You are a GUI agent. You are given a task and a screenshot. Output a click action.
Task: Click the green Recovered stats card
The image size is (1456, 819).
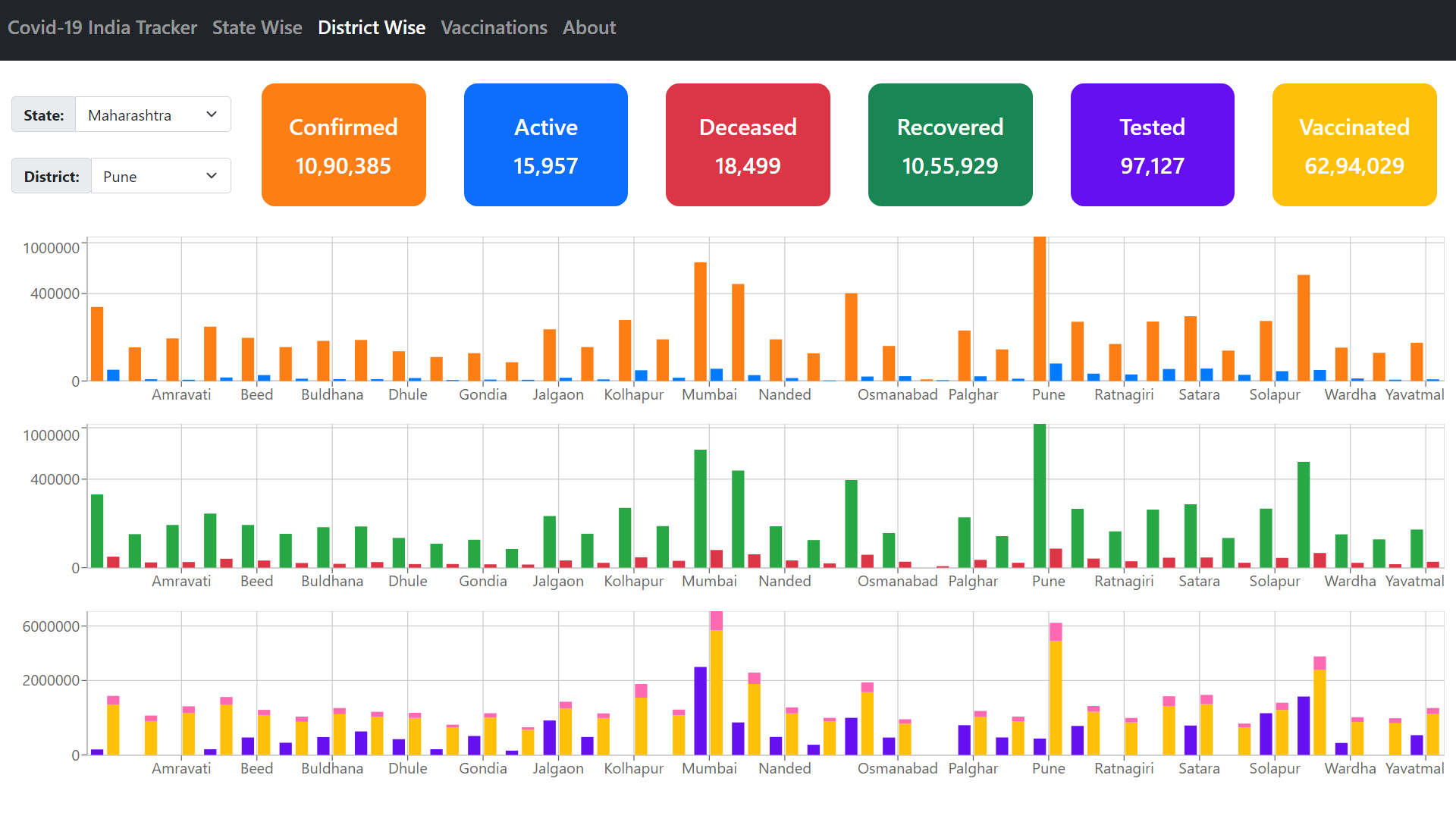950,145
